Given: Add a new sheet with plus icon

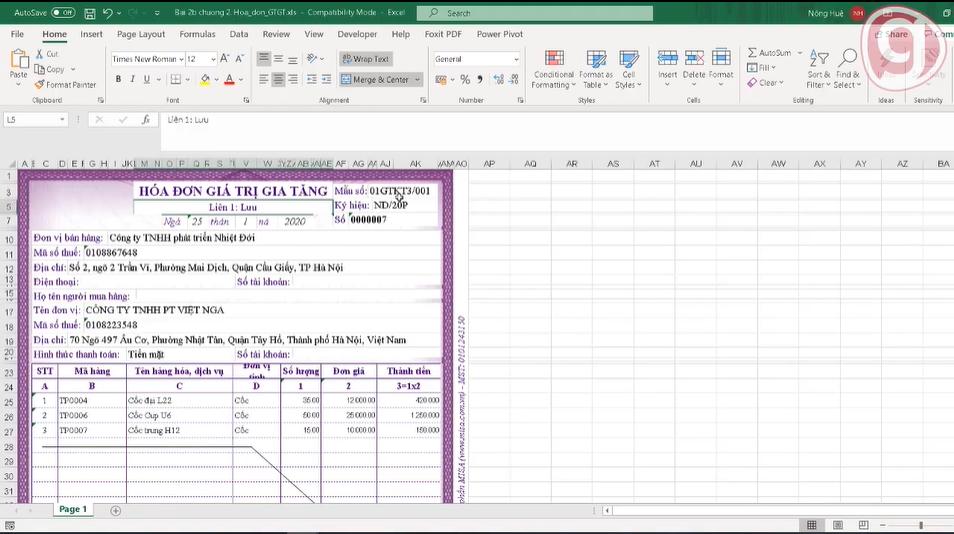Looking at the screenshot, I should (115, 510).
